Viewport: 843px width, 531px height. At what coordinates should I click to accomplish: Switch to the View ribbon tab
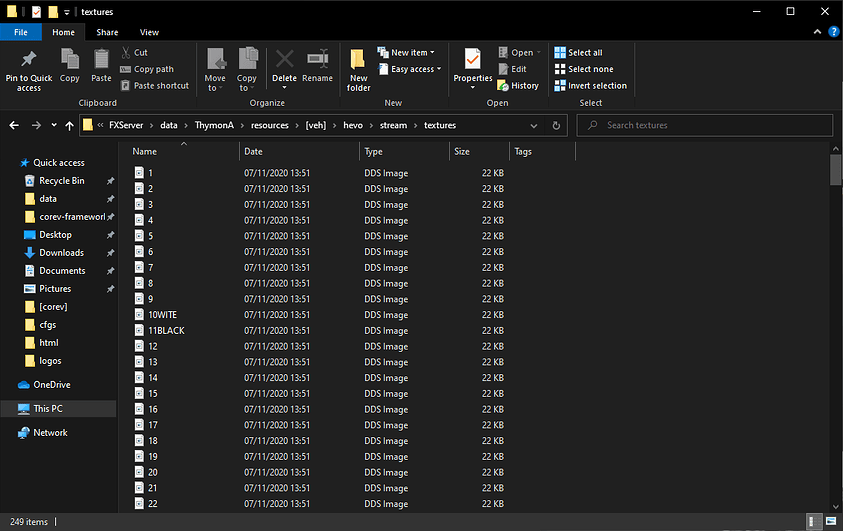(149, 32)
